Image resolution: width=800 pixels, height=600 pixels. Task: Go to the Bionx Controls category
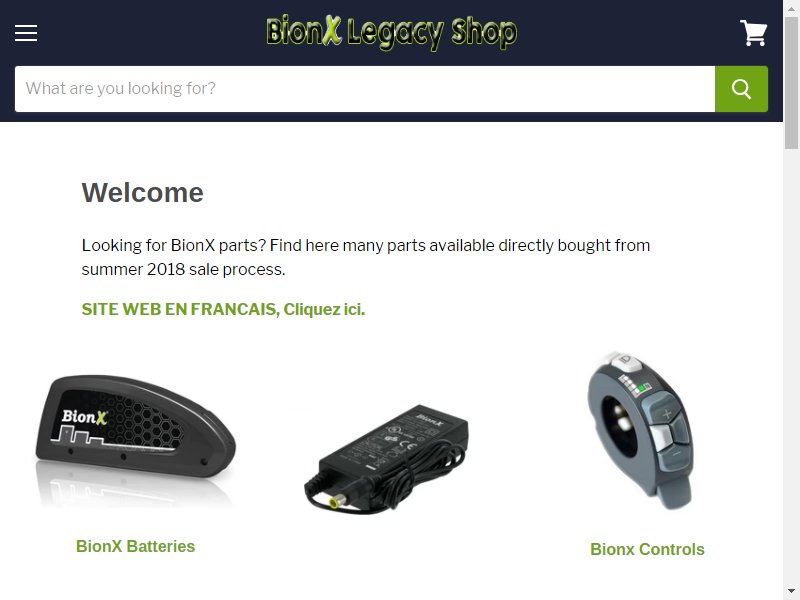647,549
